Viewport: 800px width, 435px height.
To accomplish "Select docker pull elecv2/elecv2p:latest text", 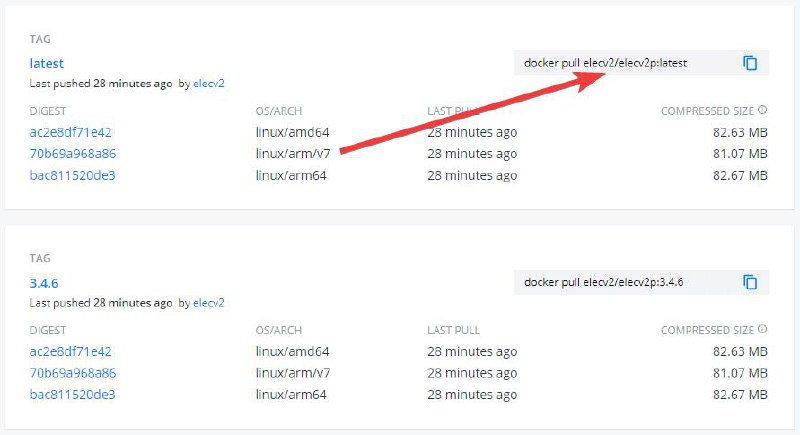I will [606, 63].
